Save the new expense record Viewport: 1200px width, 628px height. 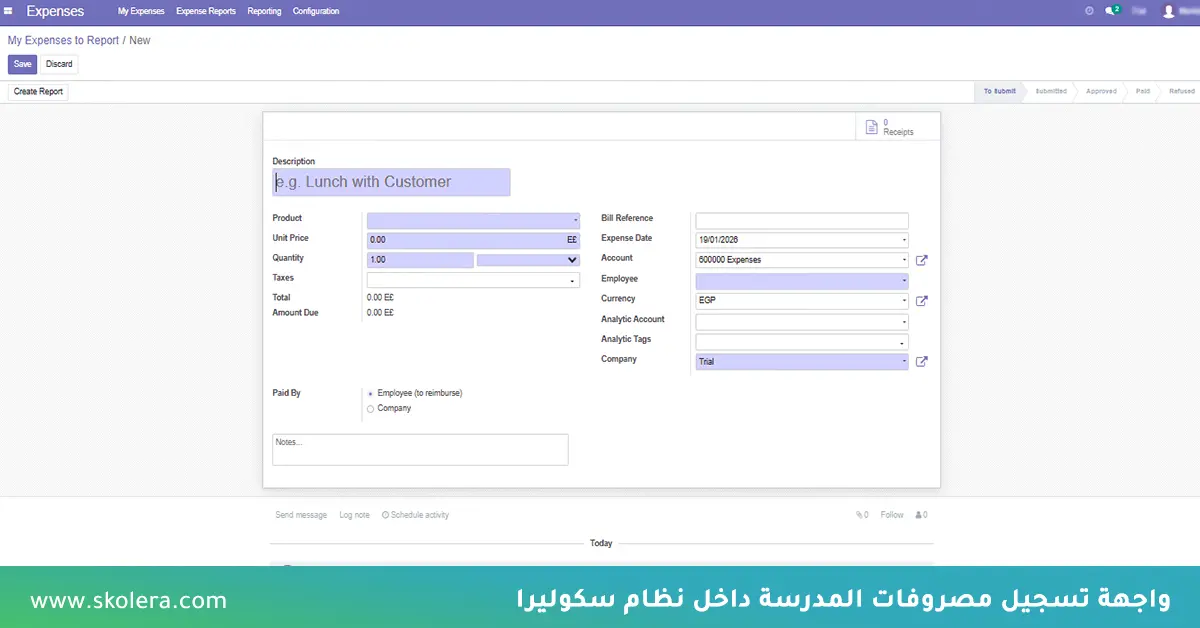[22, 63]
